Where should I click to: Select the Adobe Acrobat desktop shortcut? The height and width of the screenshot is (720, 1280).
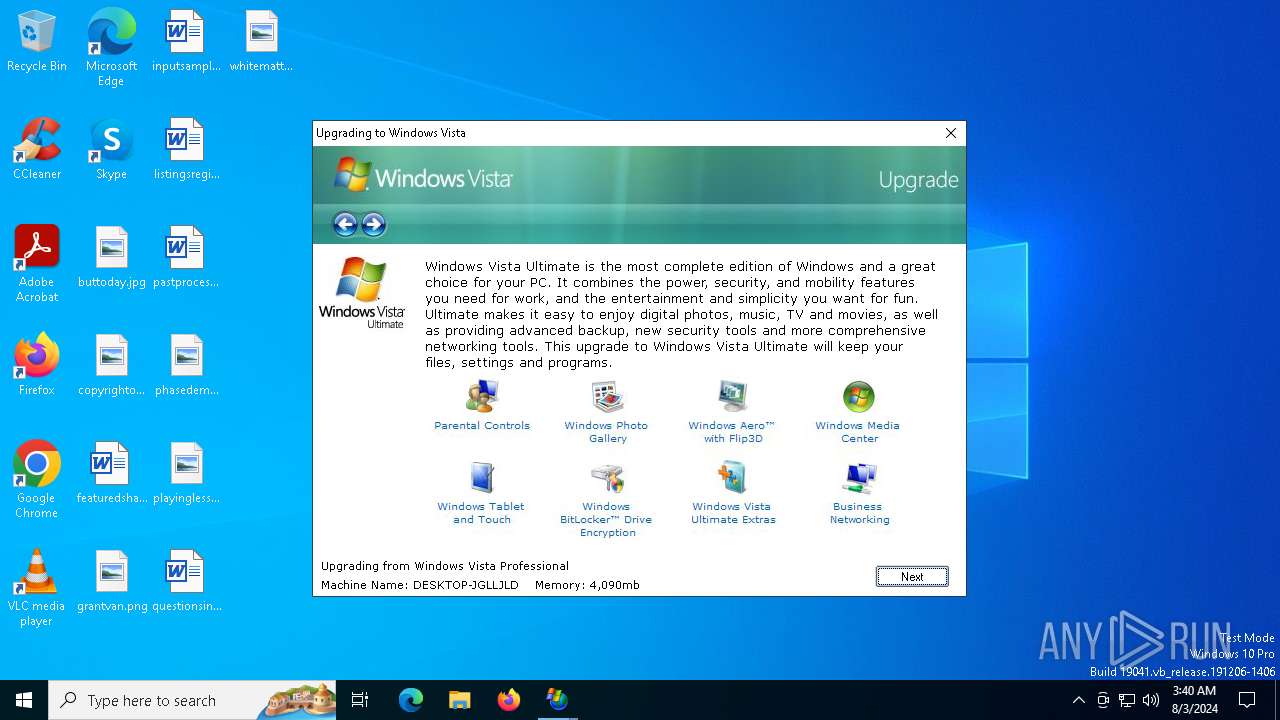[x=37, y=265]
